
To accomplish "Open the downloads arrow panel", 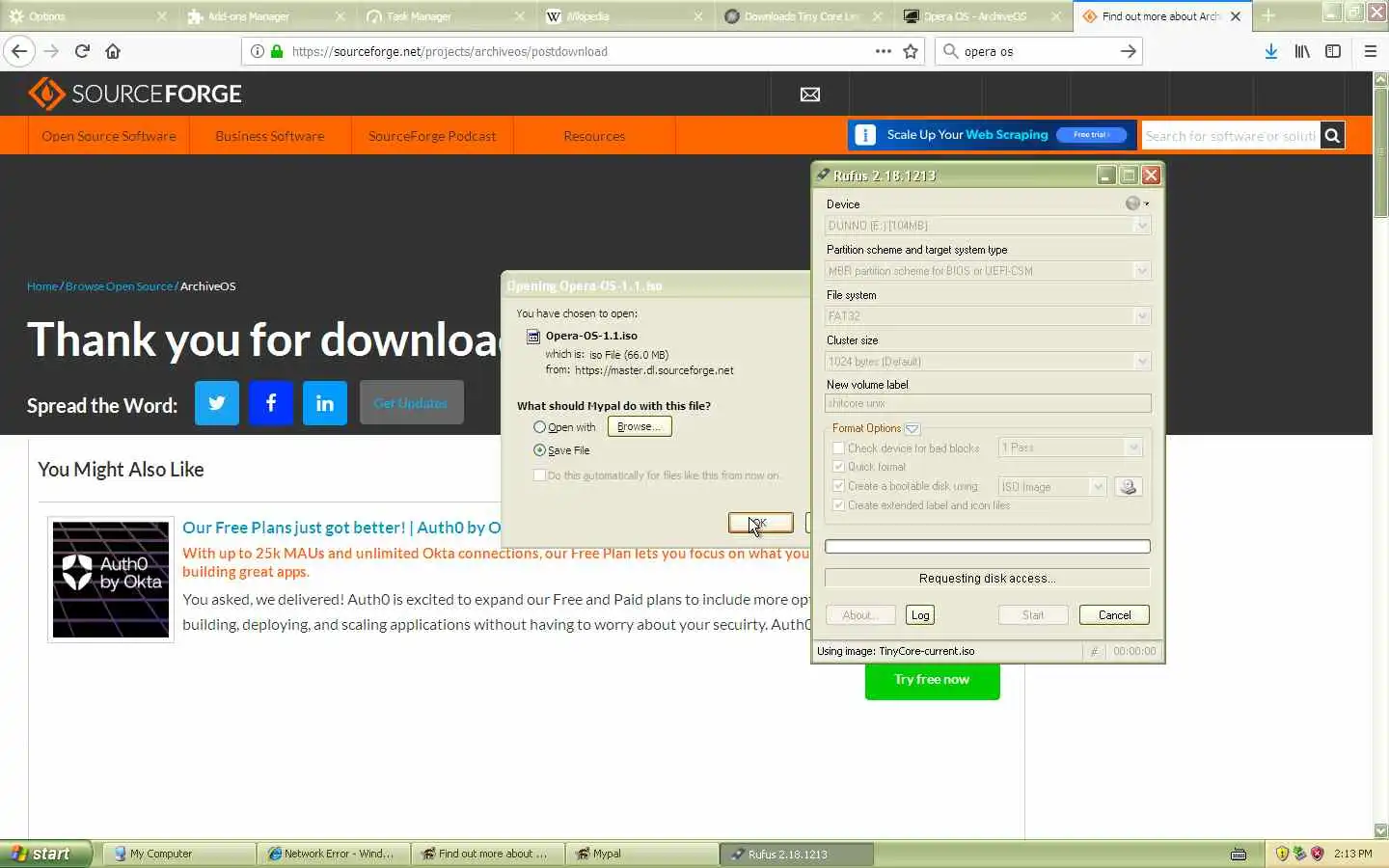I will (1270, 51).
